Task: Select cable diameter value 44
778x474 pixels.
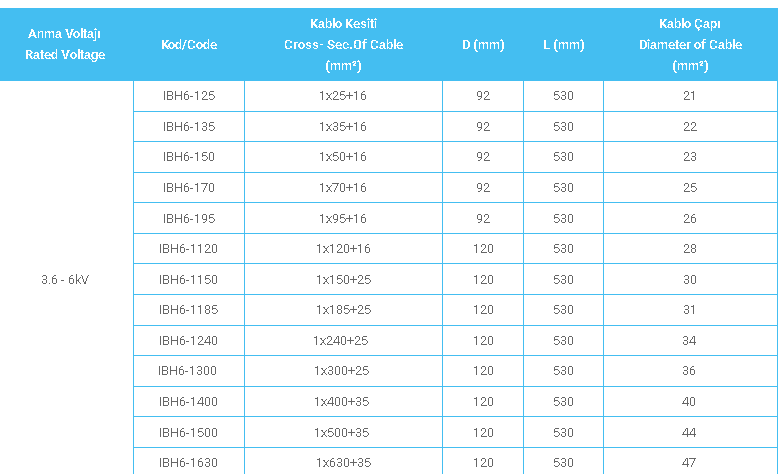Action: pos(690,433)
